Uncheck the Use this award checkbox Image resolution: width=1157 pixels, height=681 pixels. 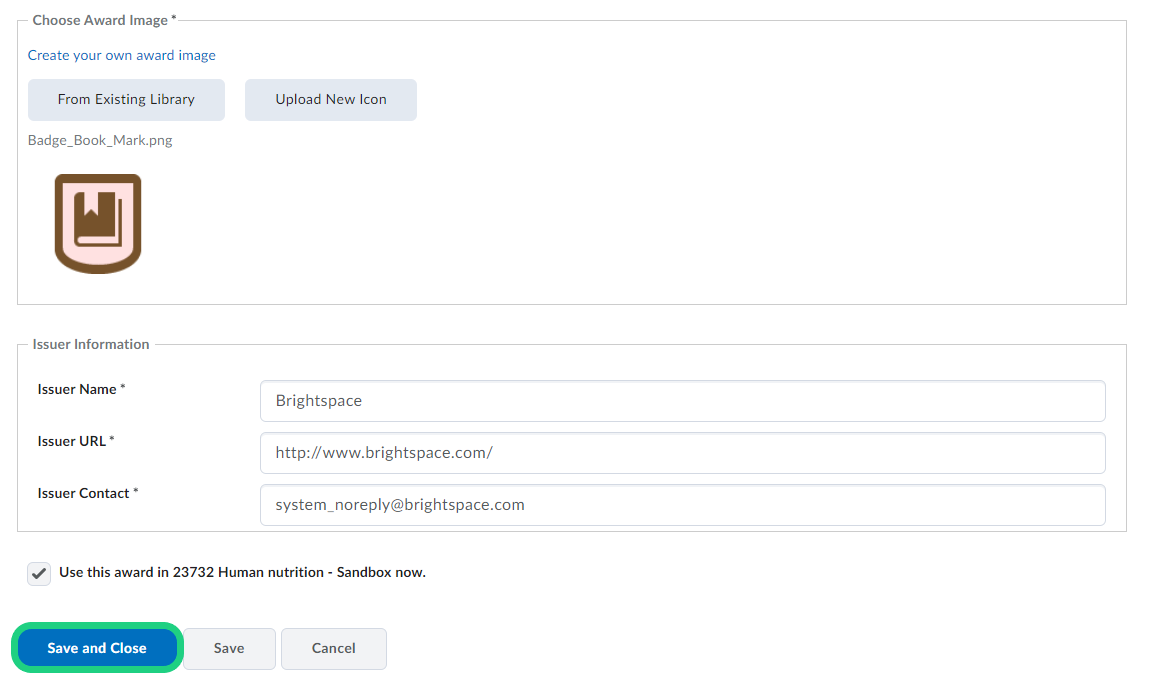tap(39, 574)
